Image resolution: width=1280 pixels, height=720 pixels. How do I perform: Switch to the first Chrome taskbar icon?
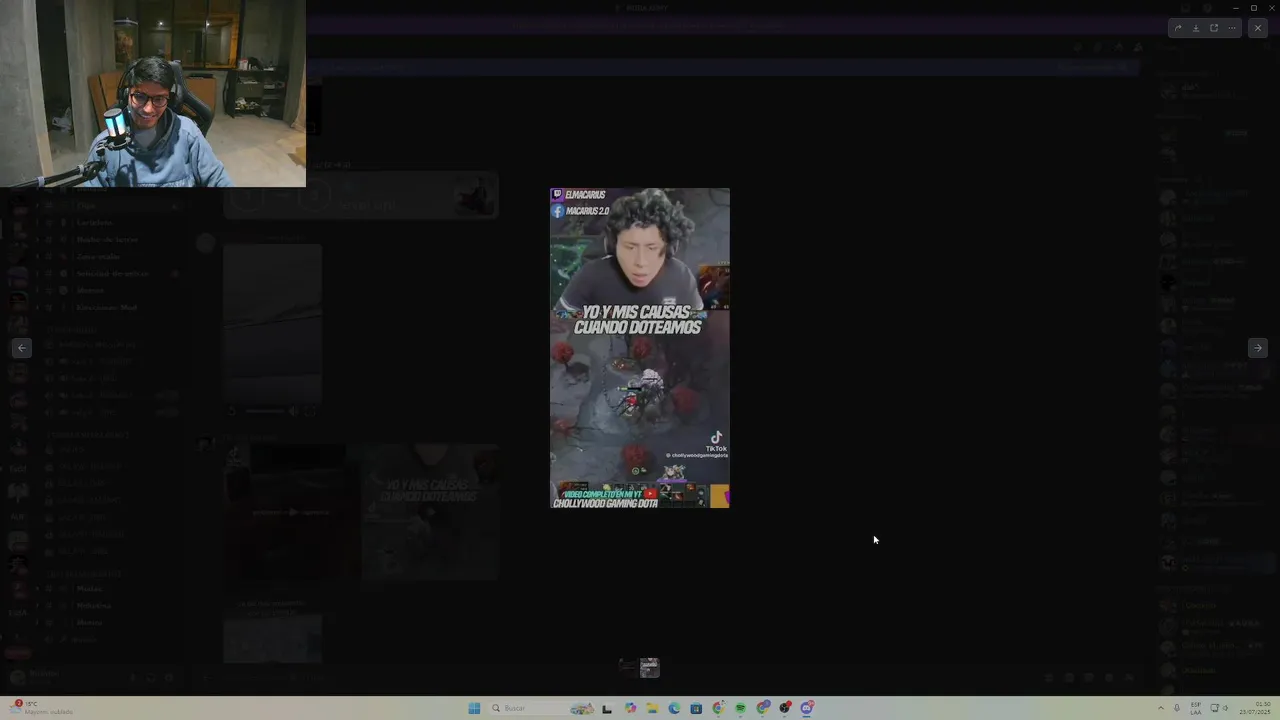pyautogui.click(x=718, y=708)
